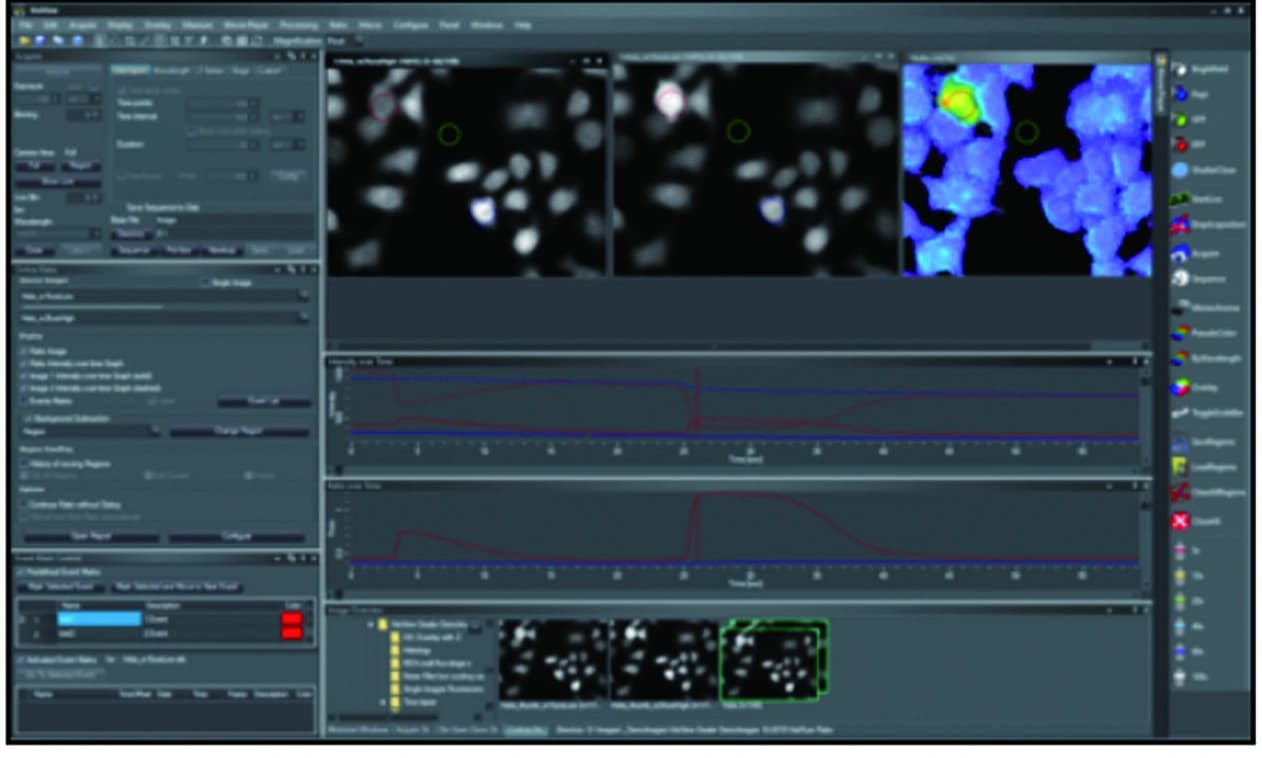Viewport: 1262px width, 758px height.
Task: Click the red X CloseAll sidebar icon
Action: pyautogui.click(x=1181, y=522)
